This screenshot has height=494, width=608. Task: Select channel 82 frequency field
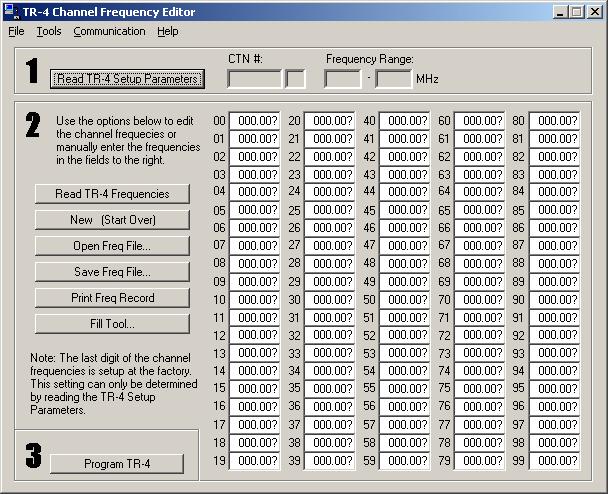[554, 157]
